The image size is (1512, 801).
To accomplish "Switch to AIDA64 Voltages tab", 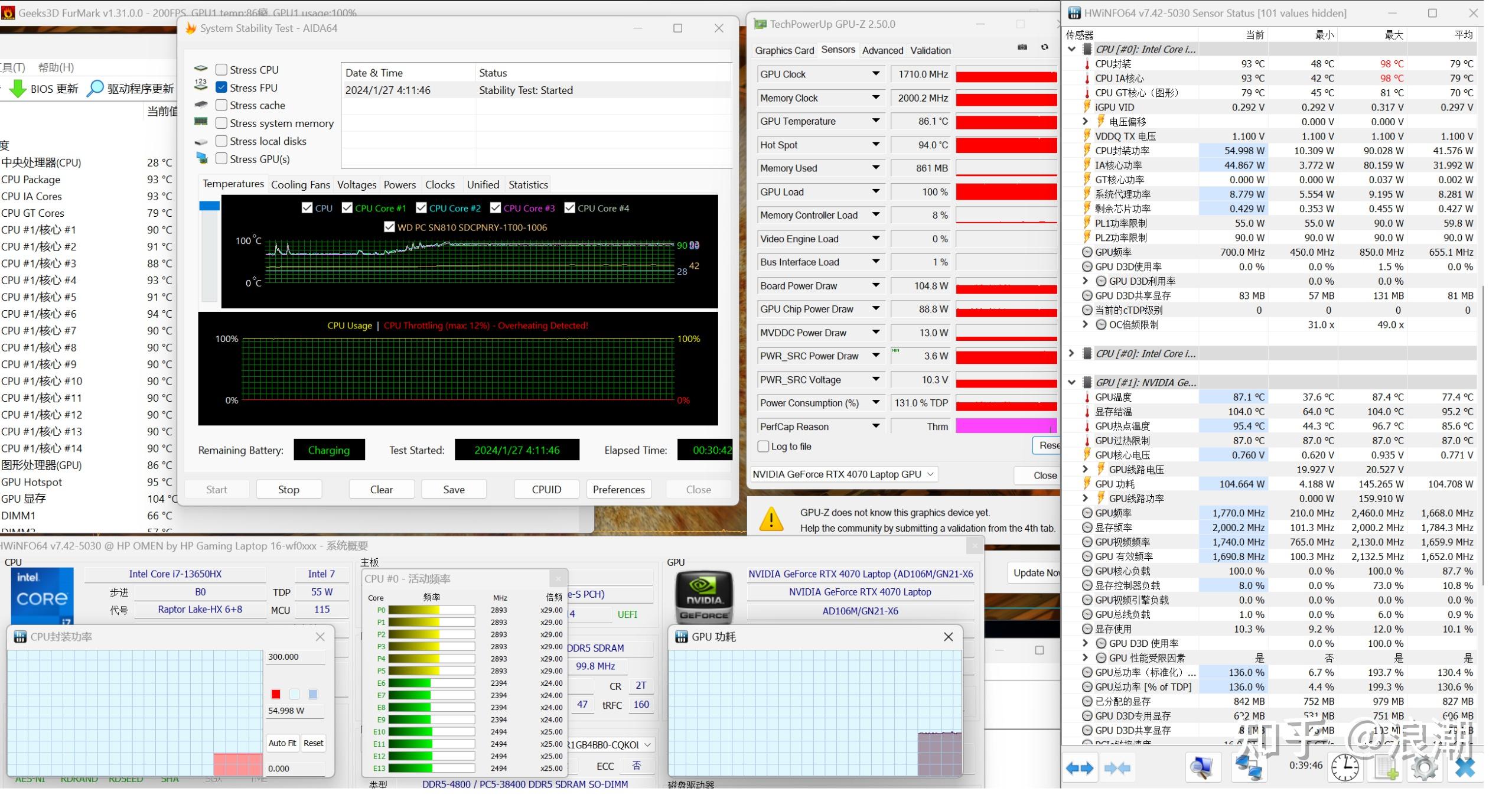I will 357,185.
